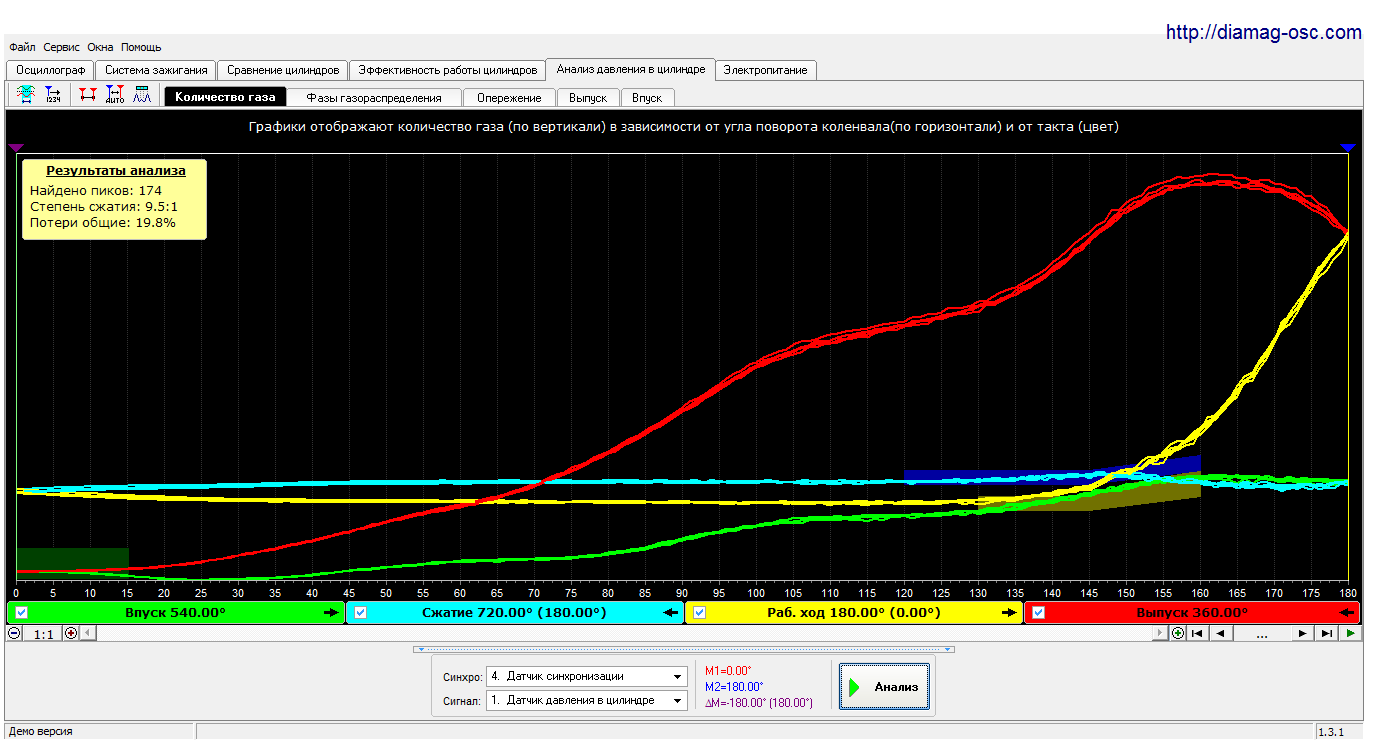Screen dimensions: 1376x744
Task: Open the Фазы газораспределения sub-tab
Action: [x=374, y=98]
